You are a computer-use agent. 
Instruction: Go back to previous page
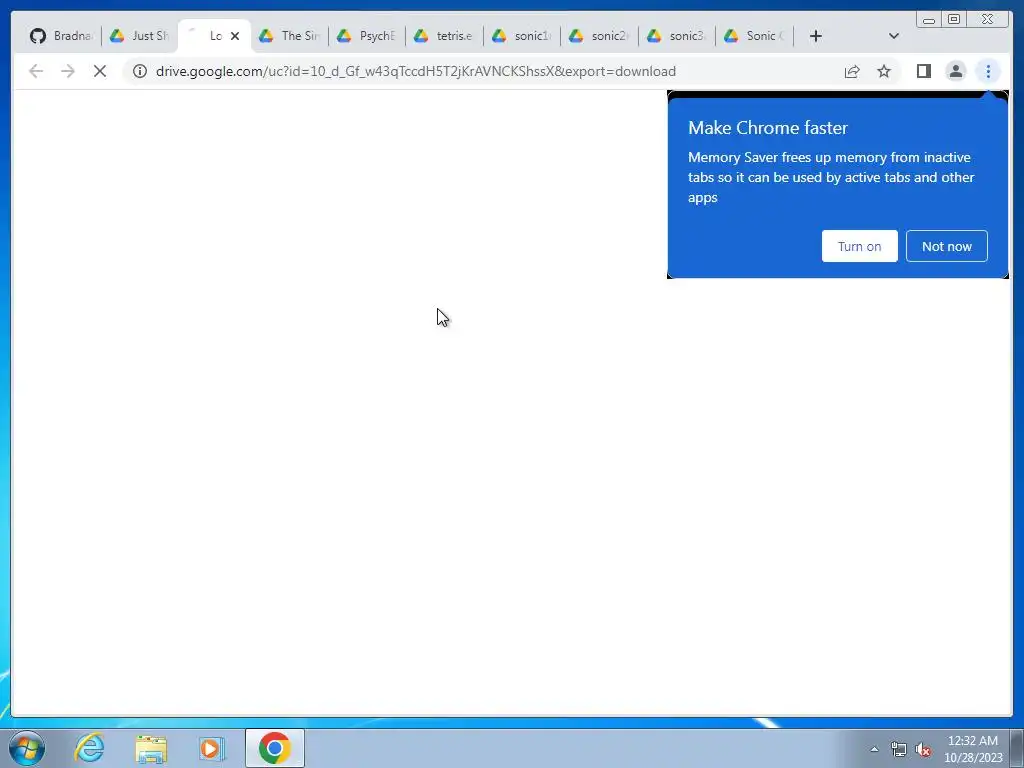36,71
